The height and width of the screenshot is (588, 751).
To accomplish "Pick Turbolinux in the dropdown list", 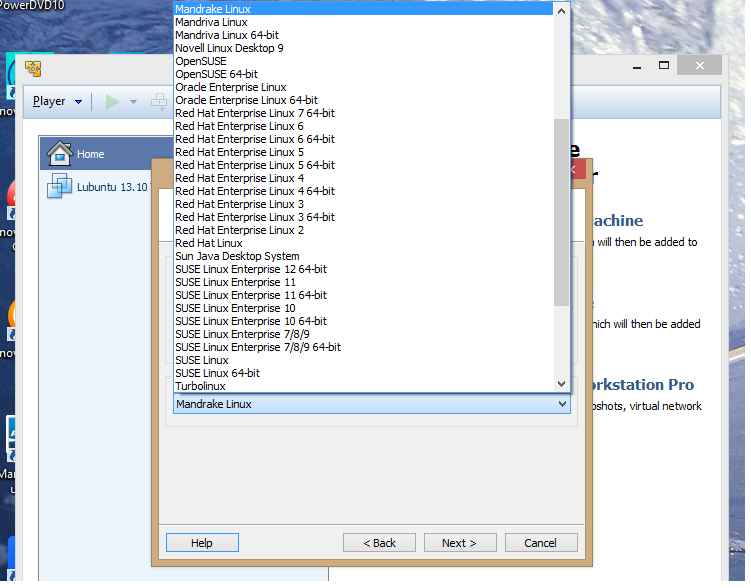I will 200,386.
